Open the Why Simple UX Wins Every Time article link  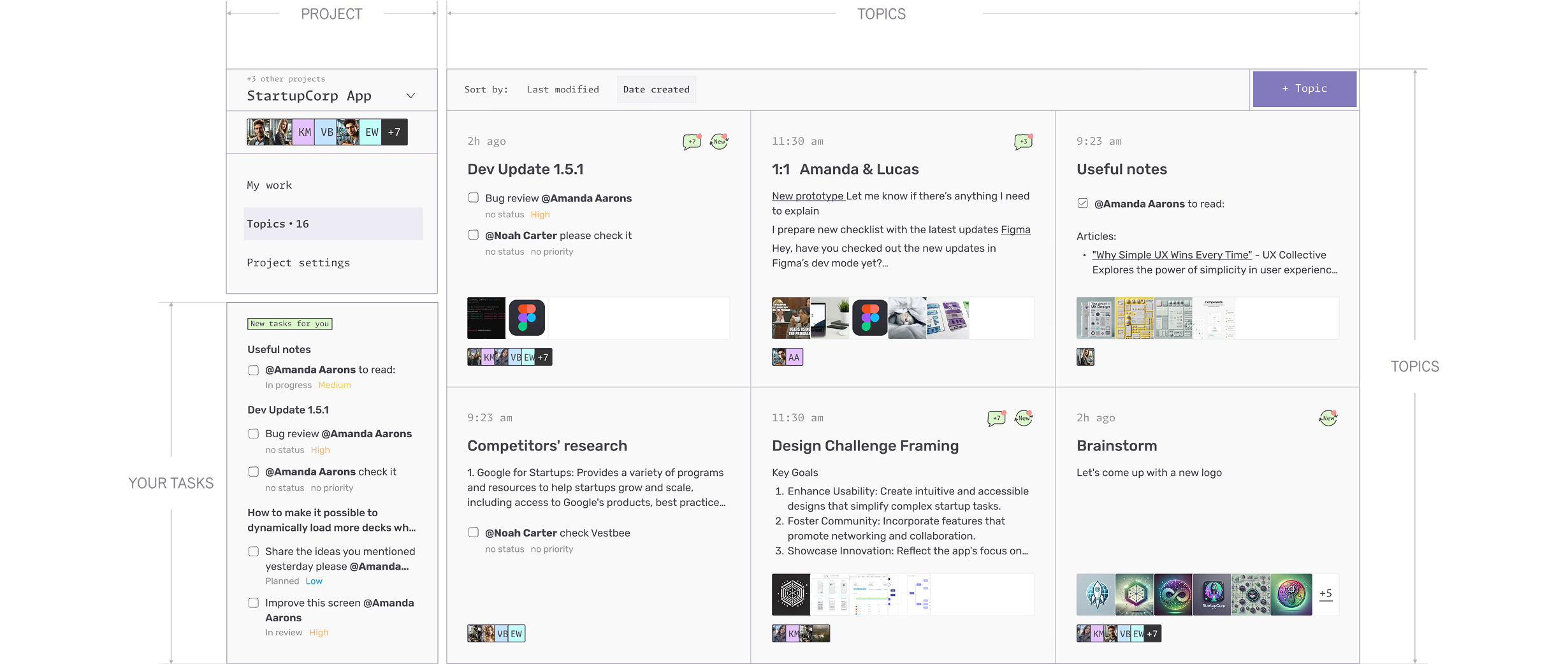coord(1172,254)
